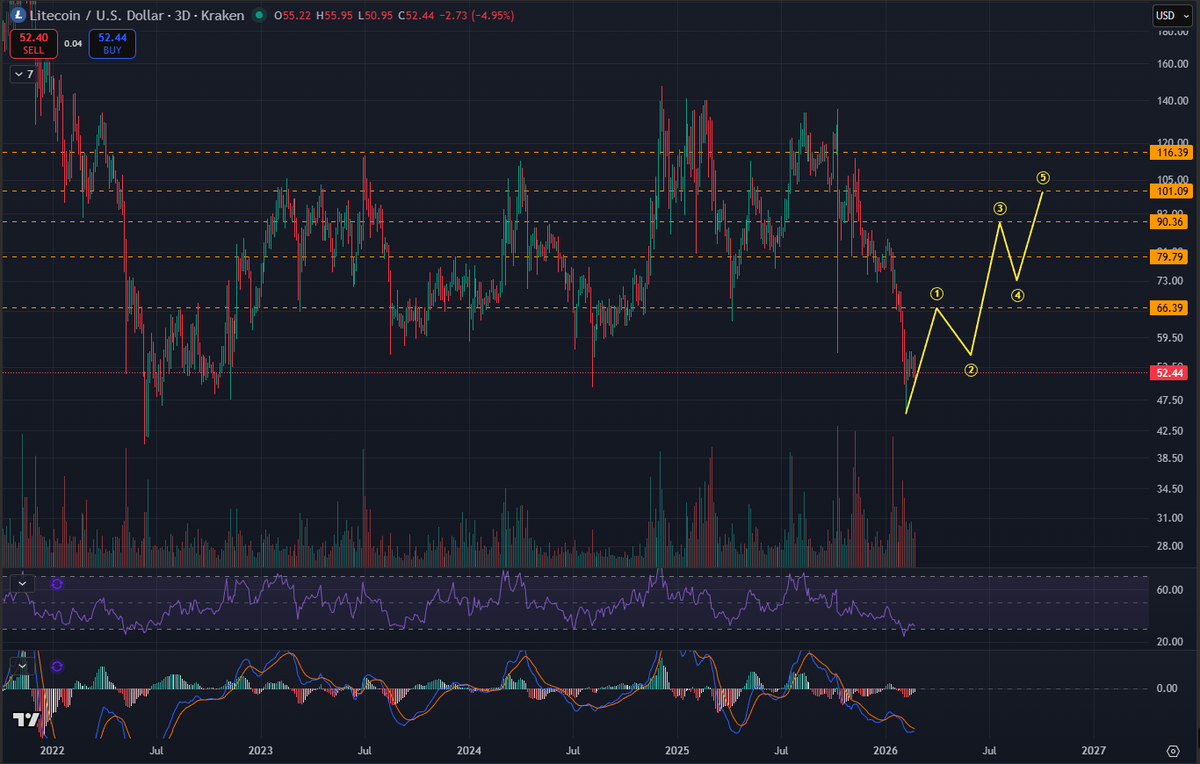Click the purple icon in RSI pane
Viewport: 1200px width, 764px height.
[57, 583]
